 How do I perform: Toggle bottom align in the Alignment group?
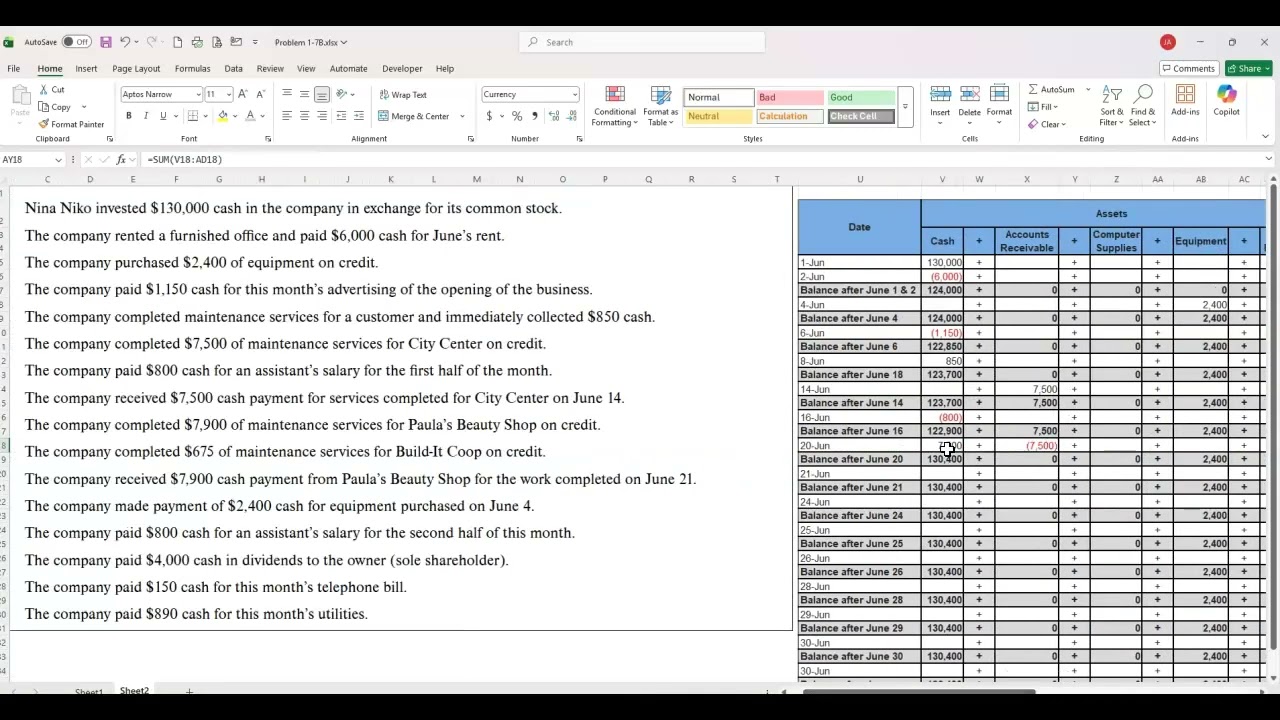click(x=322, y=94)
